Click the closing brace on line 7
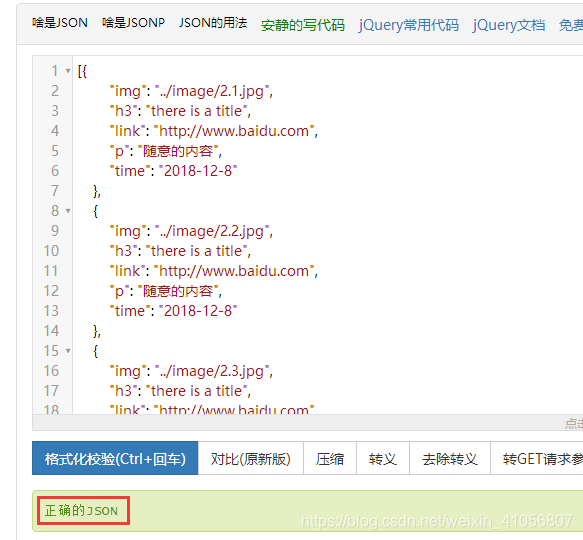This screenshot has width=583, height=540. 97,191
